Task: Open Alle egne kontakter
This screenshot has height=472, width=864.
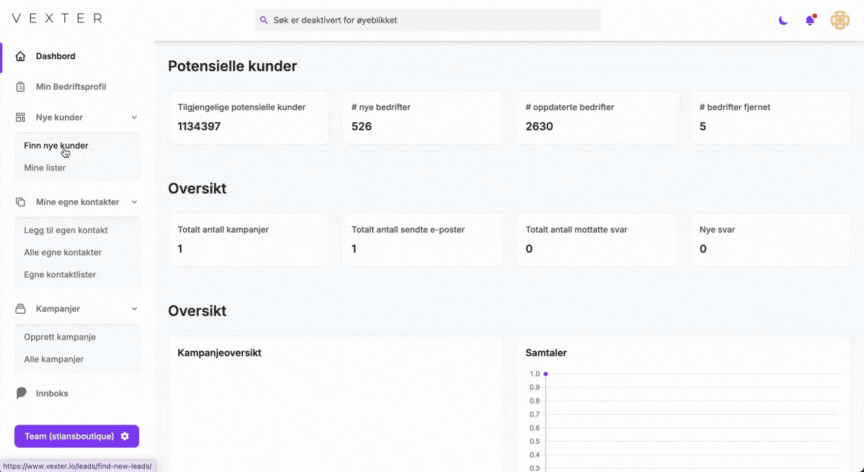Action: coord(62,252)
